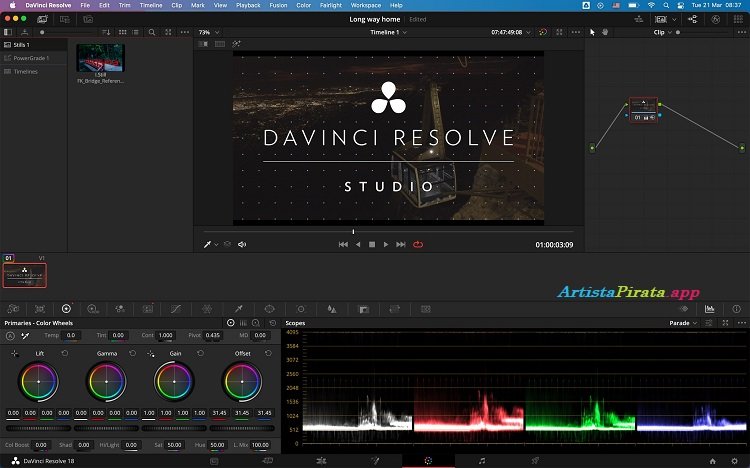Image resolution: width=750 pixels, height=468 pixels.
Task: Click the Home project manager icon
Action: (x=712, y=460)
